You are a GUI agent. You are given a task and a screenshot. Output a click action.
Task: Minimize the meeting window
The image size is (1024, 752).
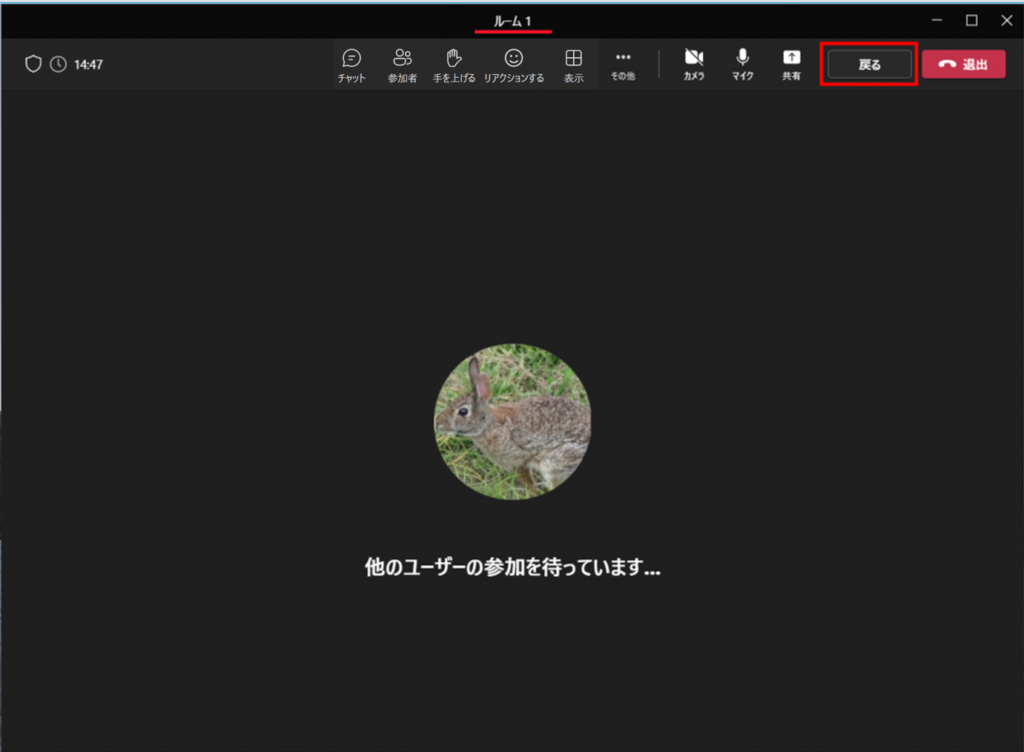(936, 20)
